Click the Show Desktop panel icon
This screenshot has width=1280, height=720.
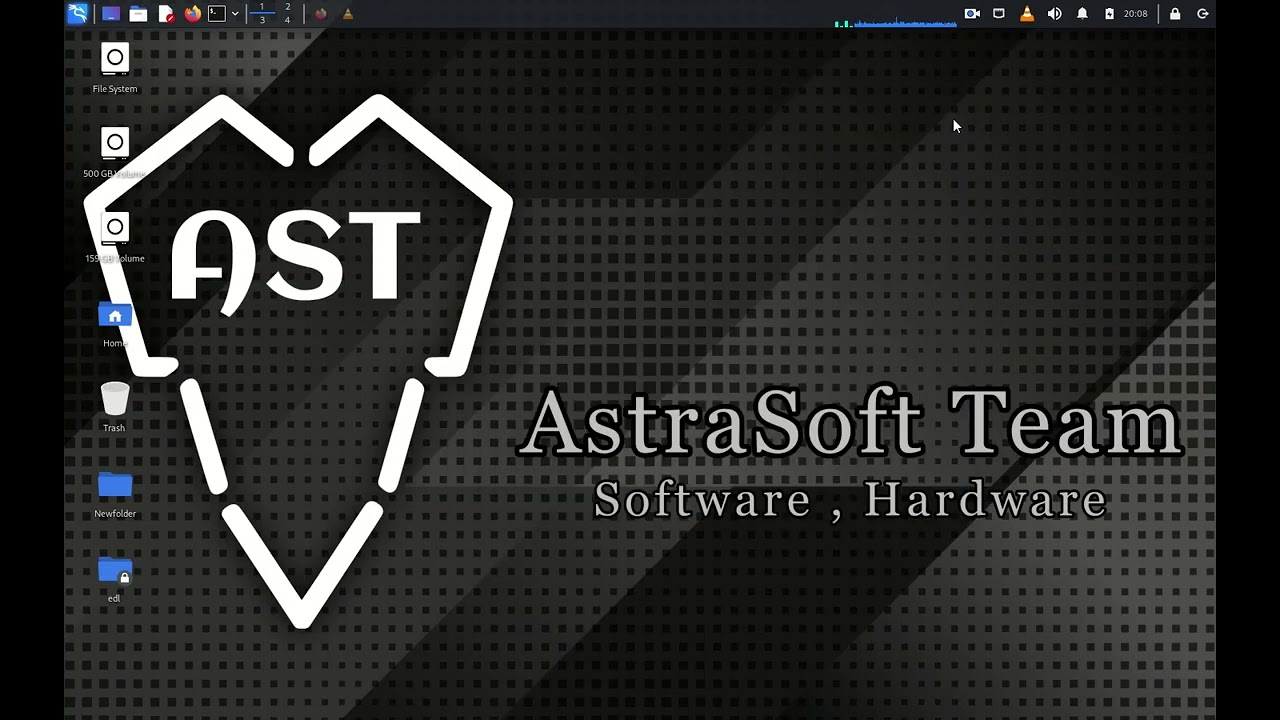click(x=111, y=14)
